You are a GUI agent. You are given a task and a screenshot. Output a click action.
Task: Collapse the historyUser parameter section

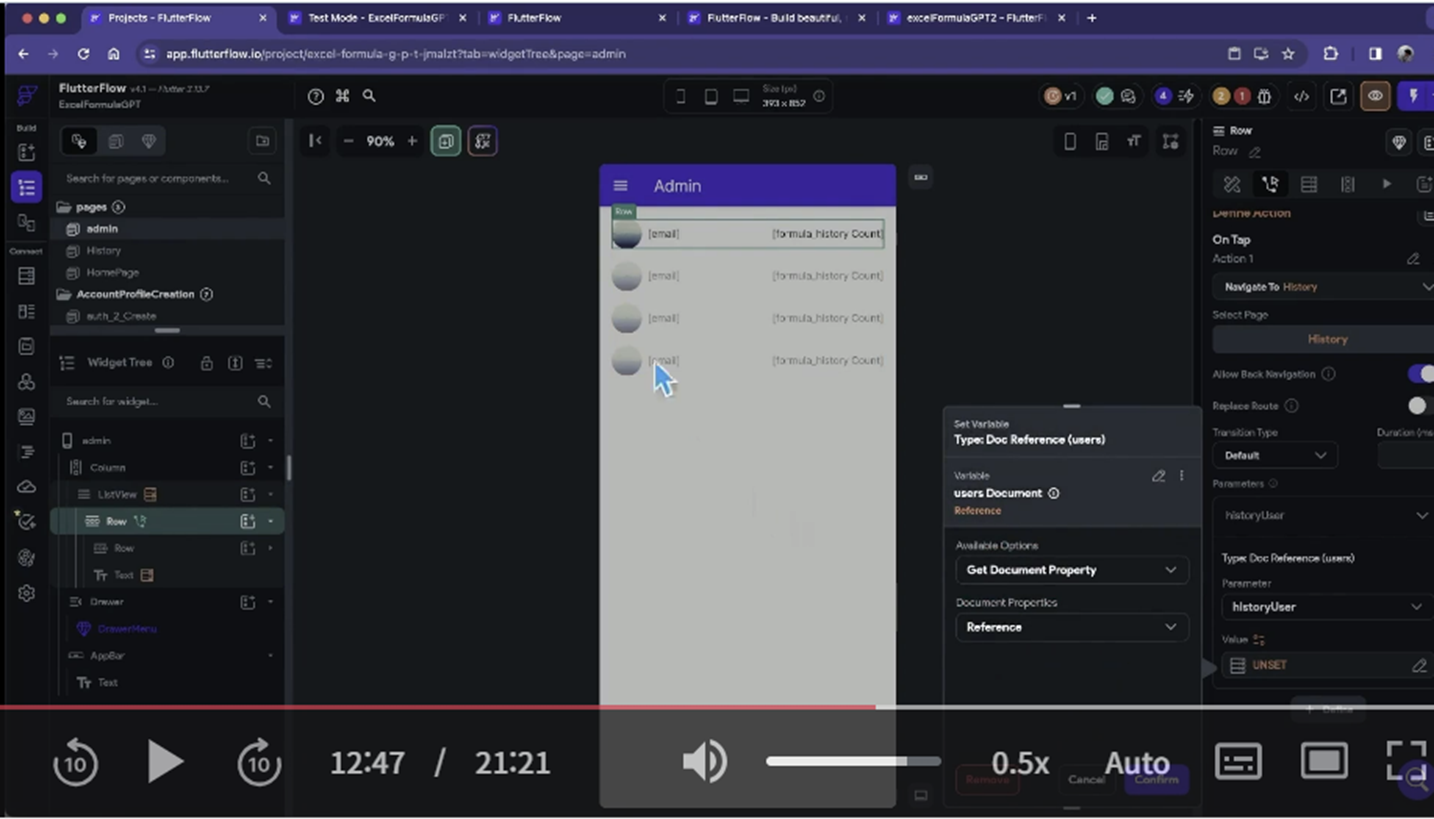click(1421, 516)
